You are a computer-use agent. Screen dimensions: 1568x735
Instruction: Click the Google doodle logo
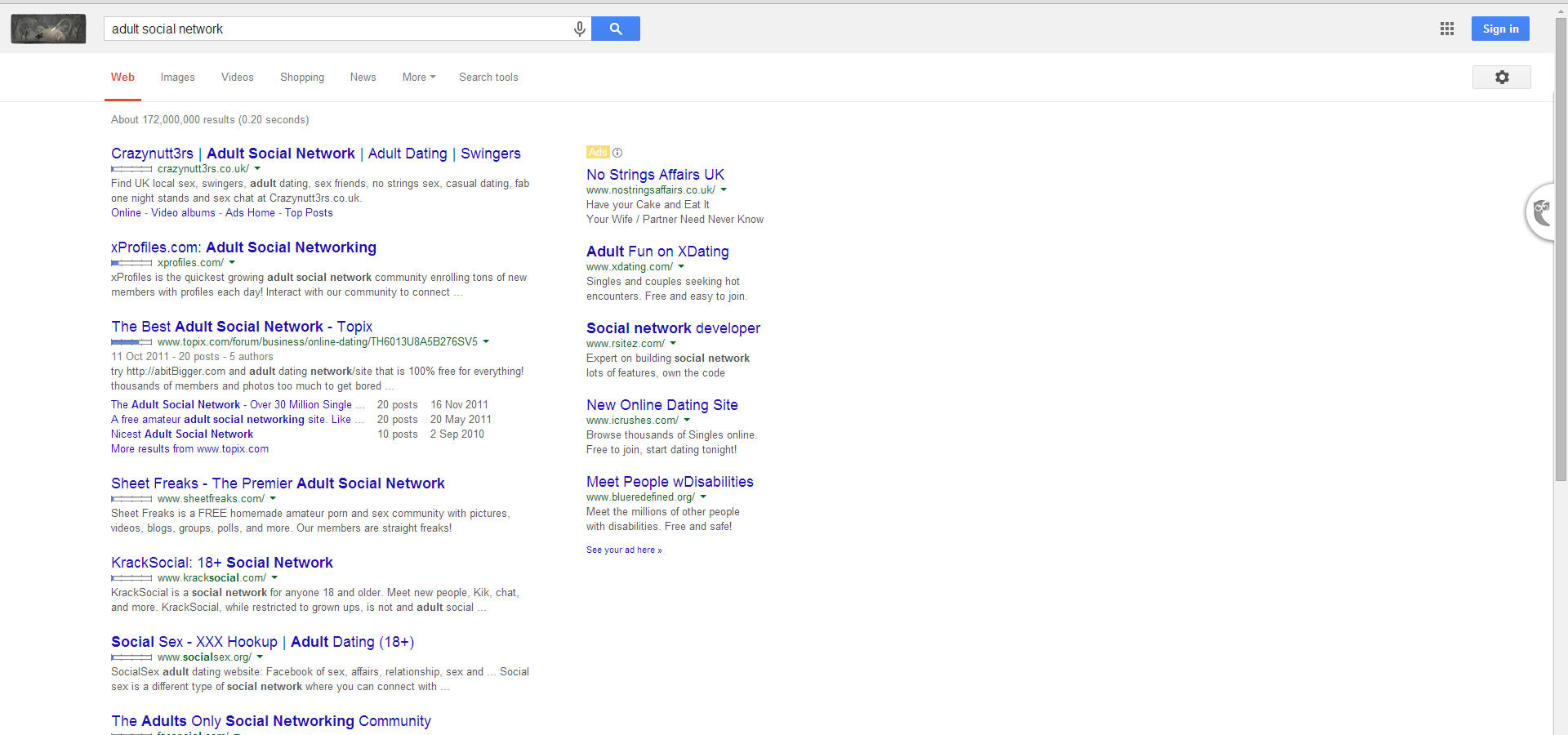tap(48, 29)
